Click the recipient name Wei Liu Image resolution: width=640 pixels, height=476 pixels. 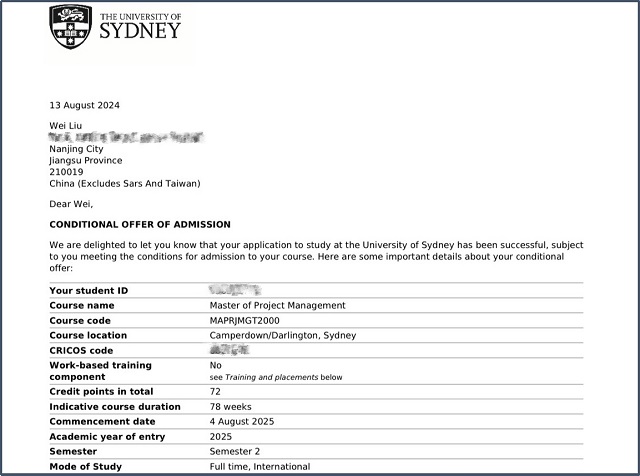[66, 125]
